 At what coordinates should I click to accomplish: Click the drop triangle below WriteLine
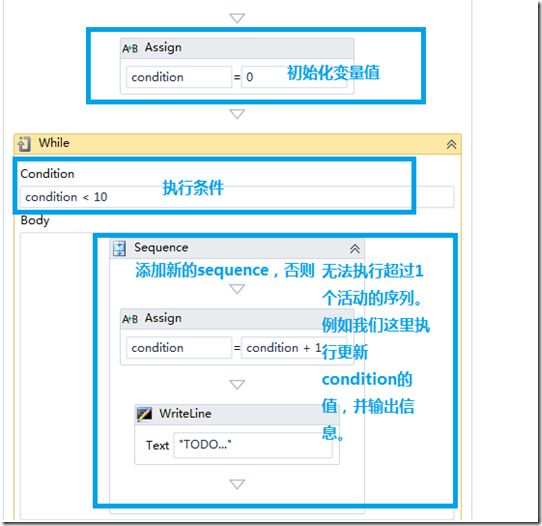237,484
